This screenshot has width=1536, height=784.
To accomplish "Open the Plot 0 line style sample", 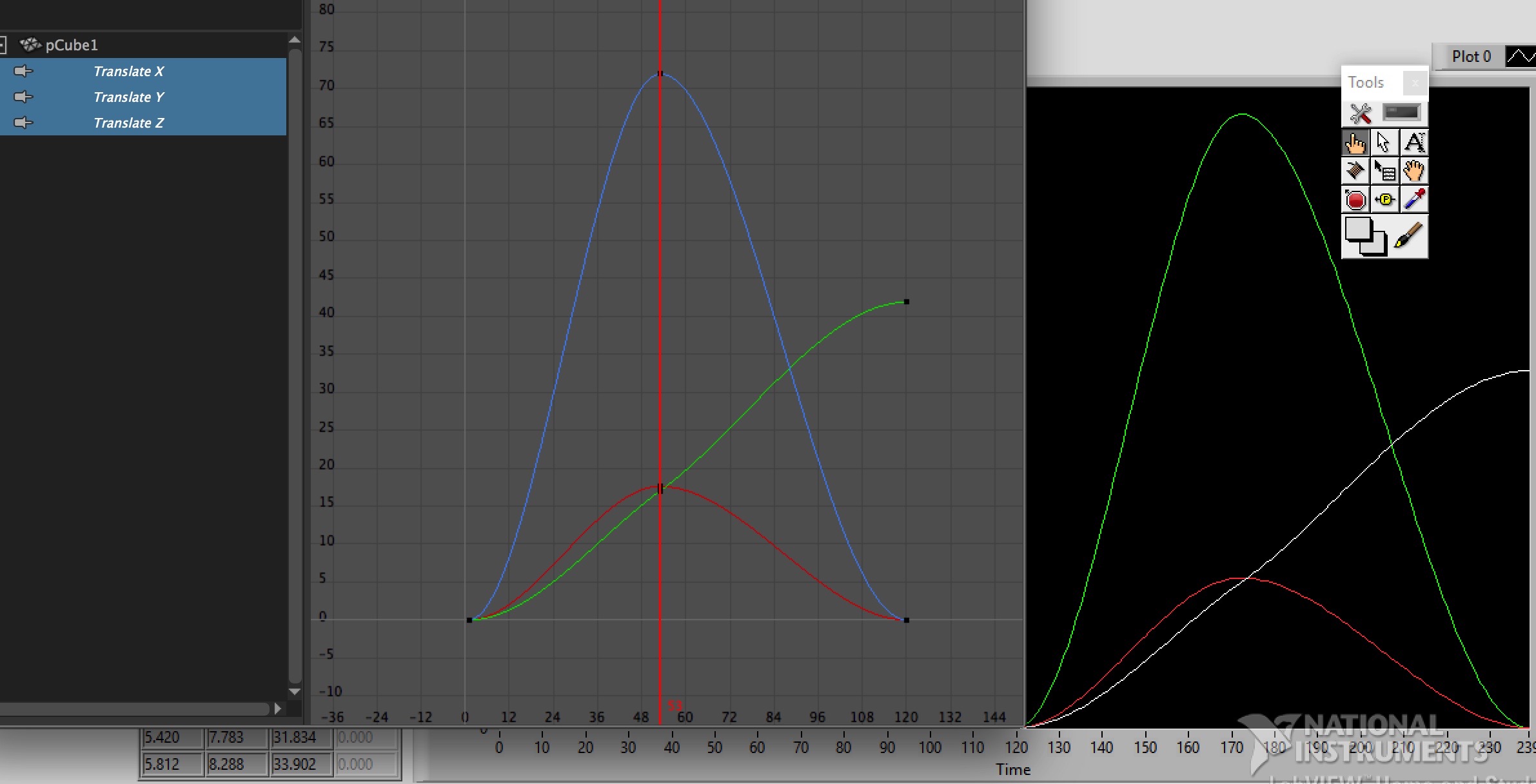I will 1521,57.
